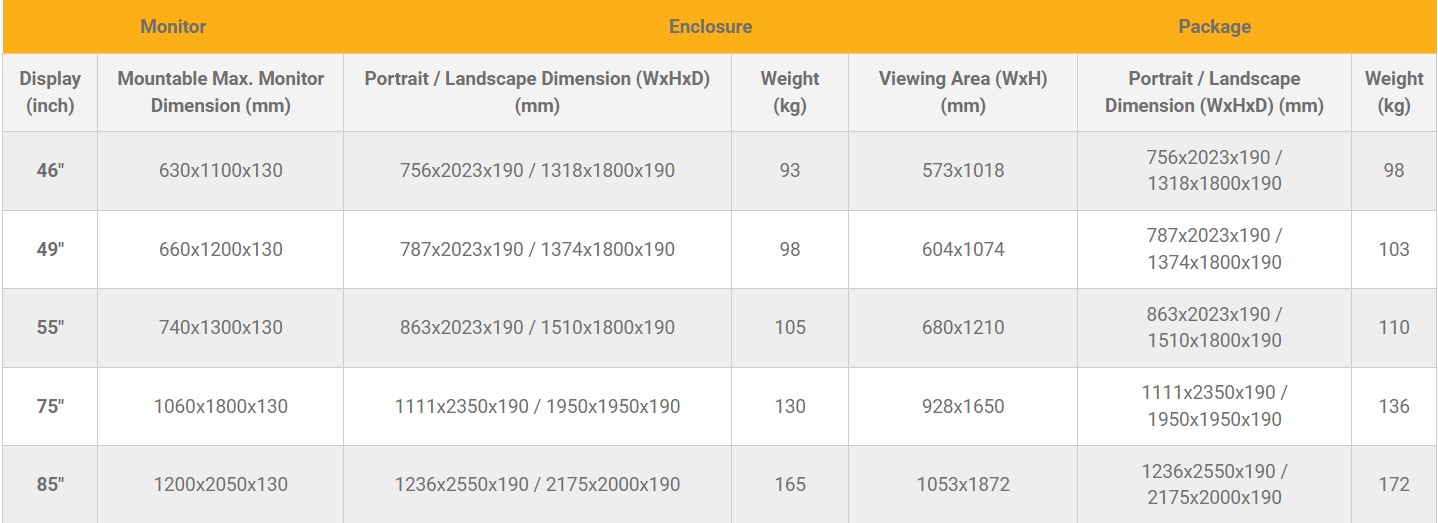This screenshot has height=523, width=1438.
Task: Select the 1060x1800x130 monitor dimension cell
Action: point(221,406)
